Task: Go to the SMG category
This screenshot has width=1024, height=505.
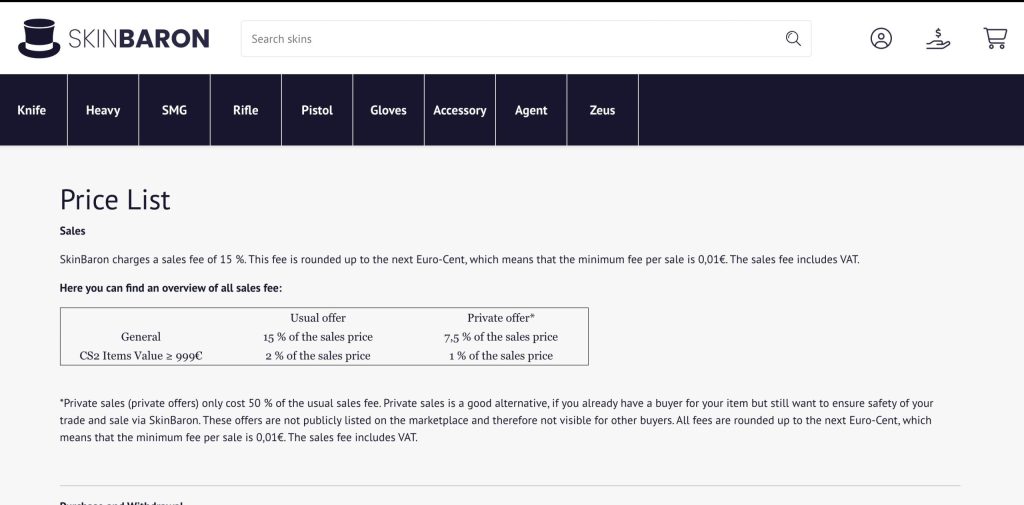Action: [x=174, y=110]
